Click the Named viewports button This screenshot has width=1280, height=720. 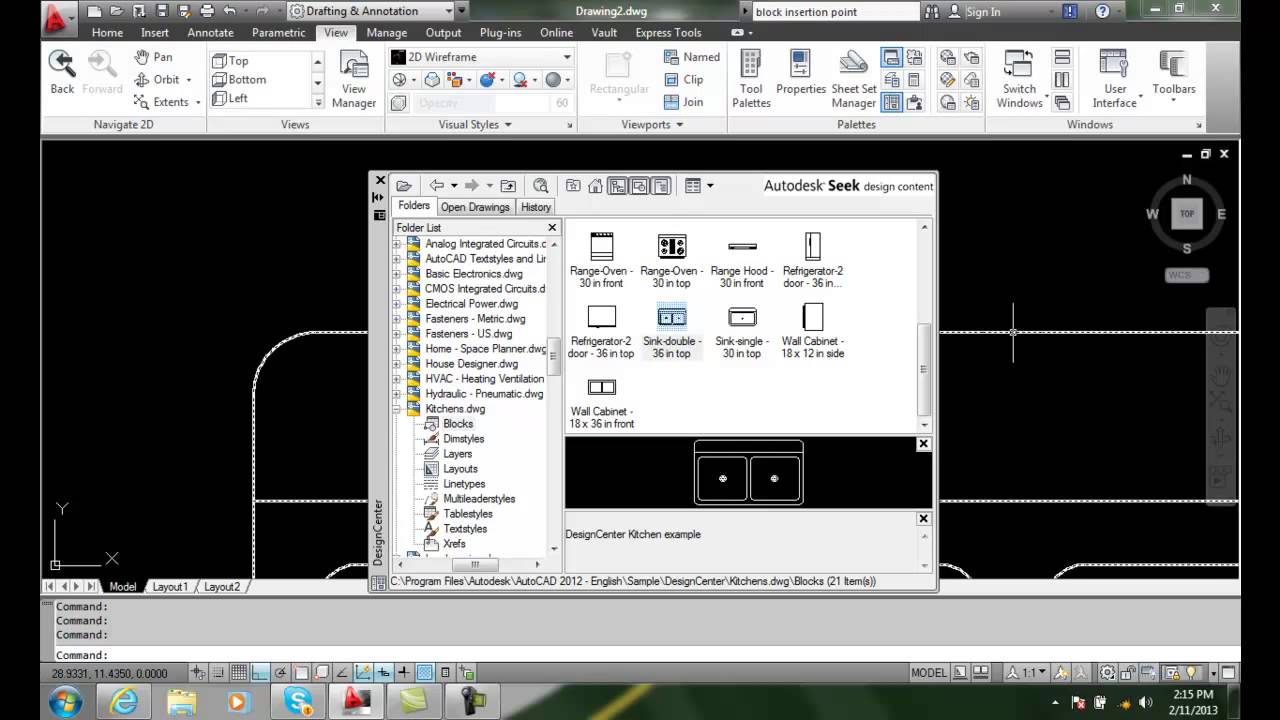(692, 57)
